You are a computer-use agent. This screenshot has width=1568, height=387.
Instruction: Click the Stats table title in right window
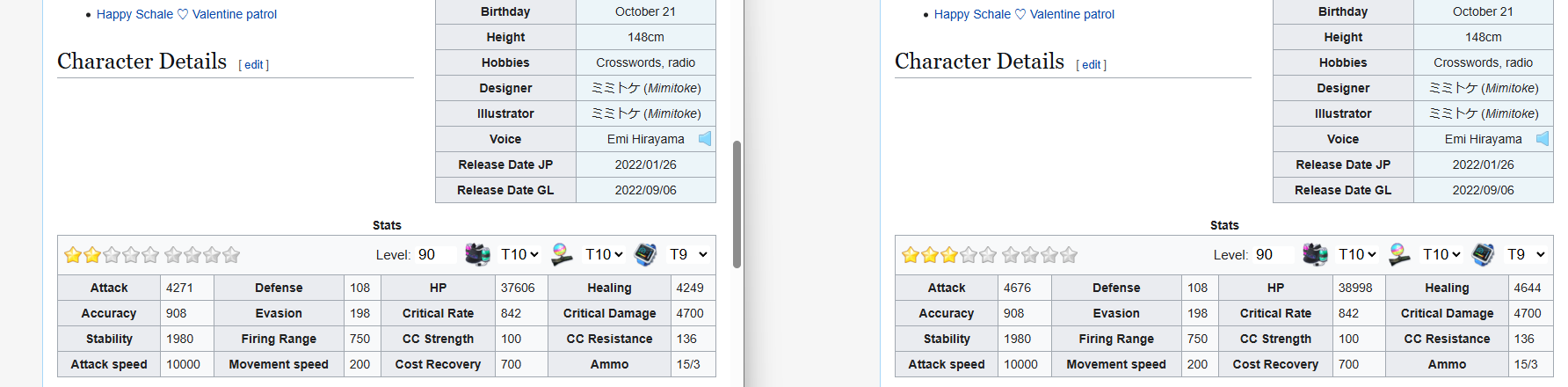1224,225
